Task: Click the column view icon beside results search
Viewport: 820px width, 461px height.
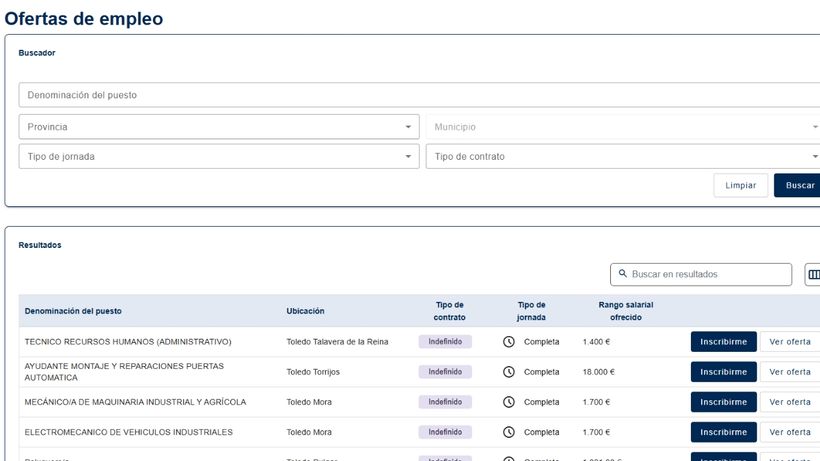Action: [x=812, y=274]
